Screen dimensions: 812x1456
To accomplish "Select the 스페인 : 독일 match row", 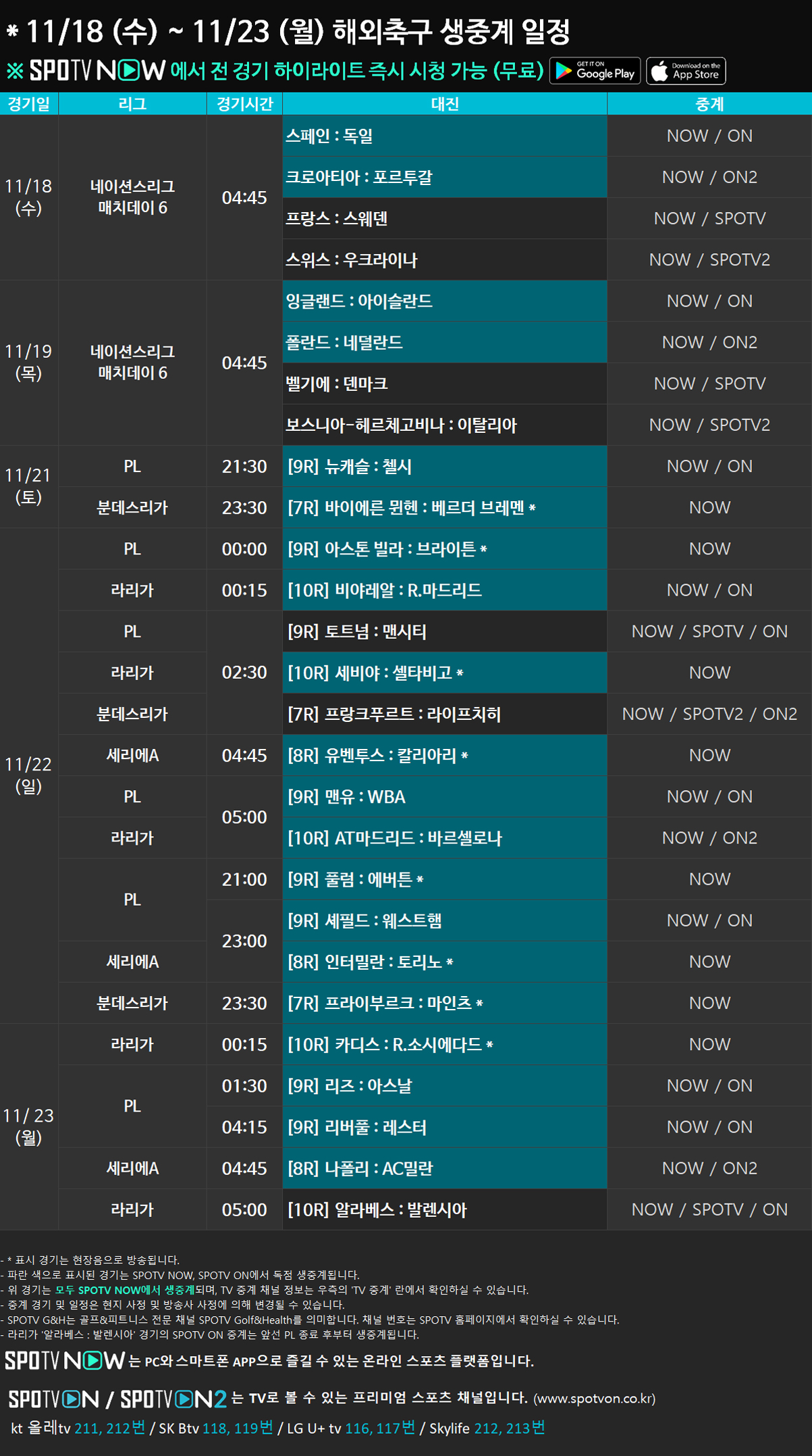I will click(x=445, y=136).
